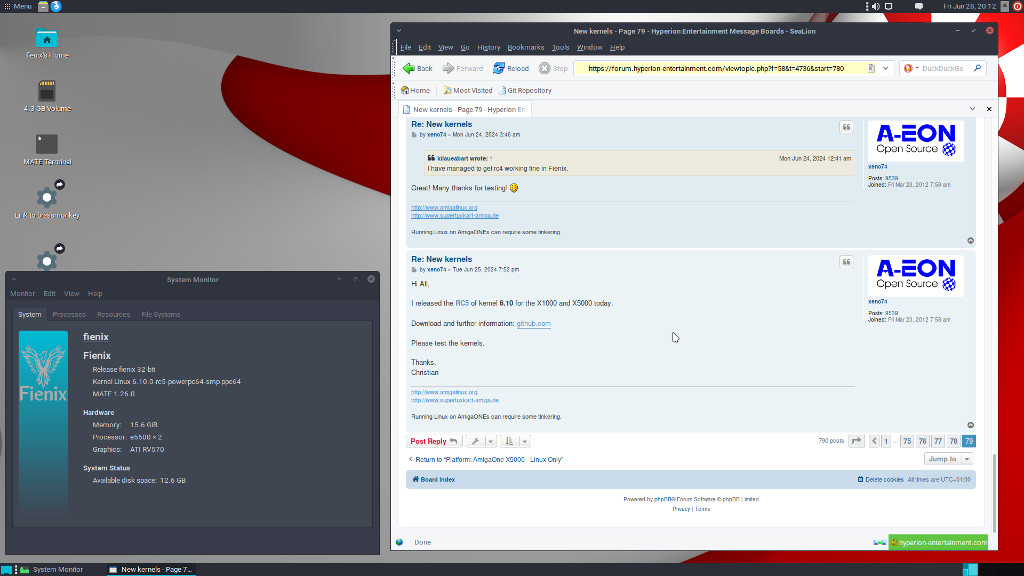Click the volume speaker icon in system tray
This screenshot has width=1024, height=576.
876,6
